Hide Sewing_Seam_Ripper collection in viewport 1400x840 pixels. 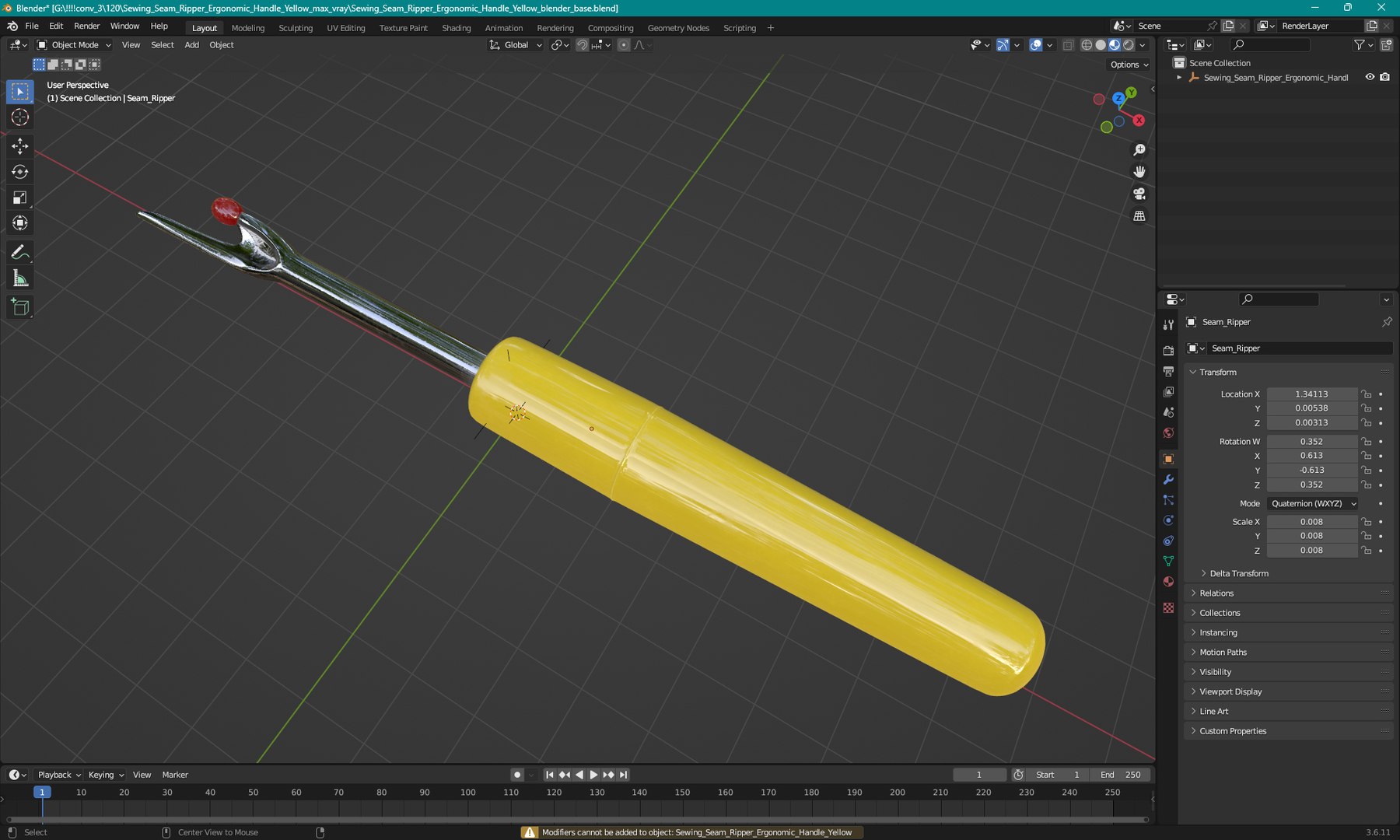(1370, 77)
